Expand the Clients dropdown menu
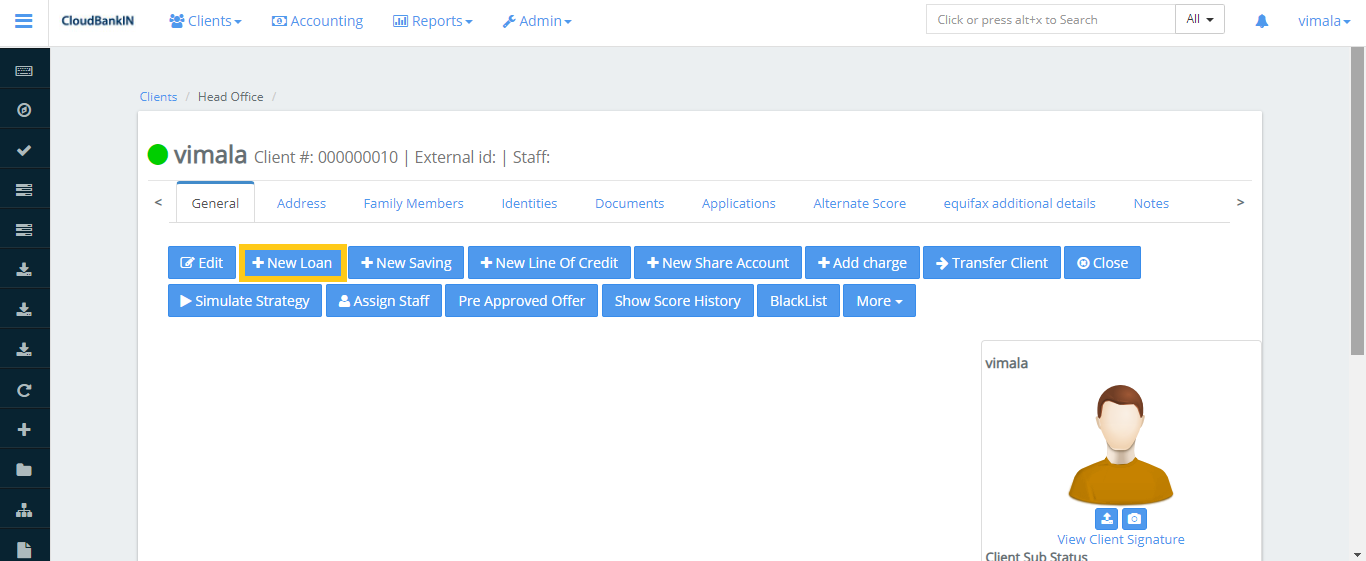The width and height of the screenshot is (1366, 561). [x=205, y=21]
